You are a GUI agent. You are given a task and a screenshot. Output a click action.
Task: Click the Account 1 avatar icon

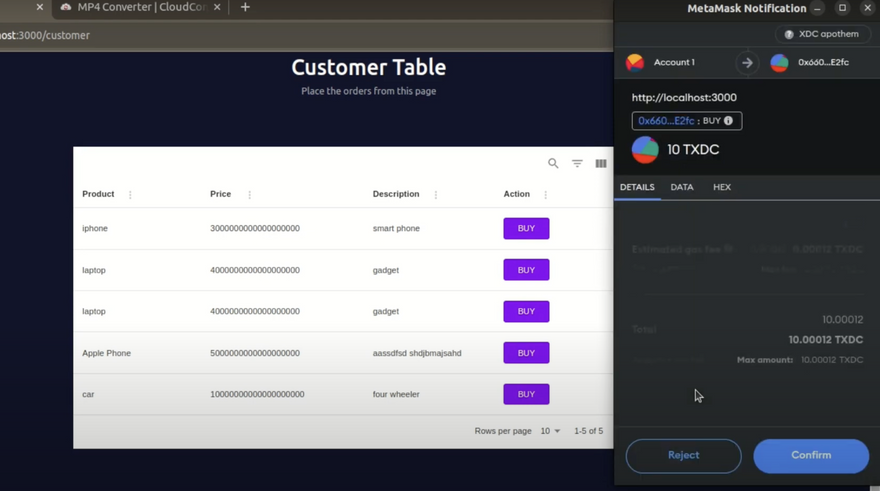(635, 63)
